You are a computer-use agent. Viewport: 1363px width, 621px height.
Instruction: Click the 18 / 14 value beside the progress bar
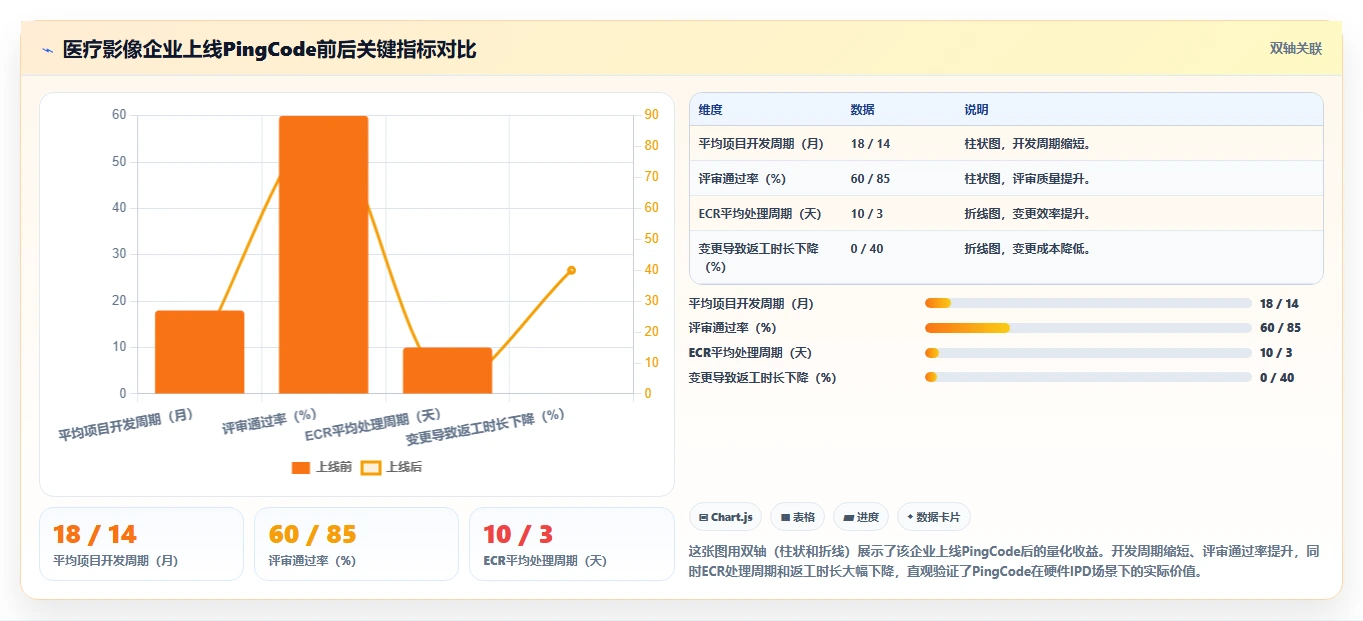1279,304
